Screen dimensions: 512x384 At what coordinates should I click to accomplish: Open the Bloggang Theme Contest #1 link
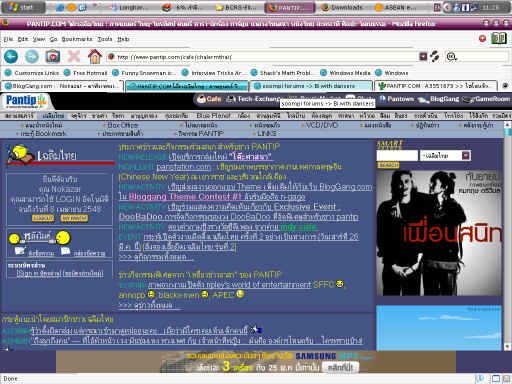(x=185, y=197)
